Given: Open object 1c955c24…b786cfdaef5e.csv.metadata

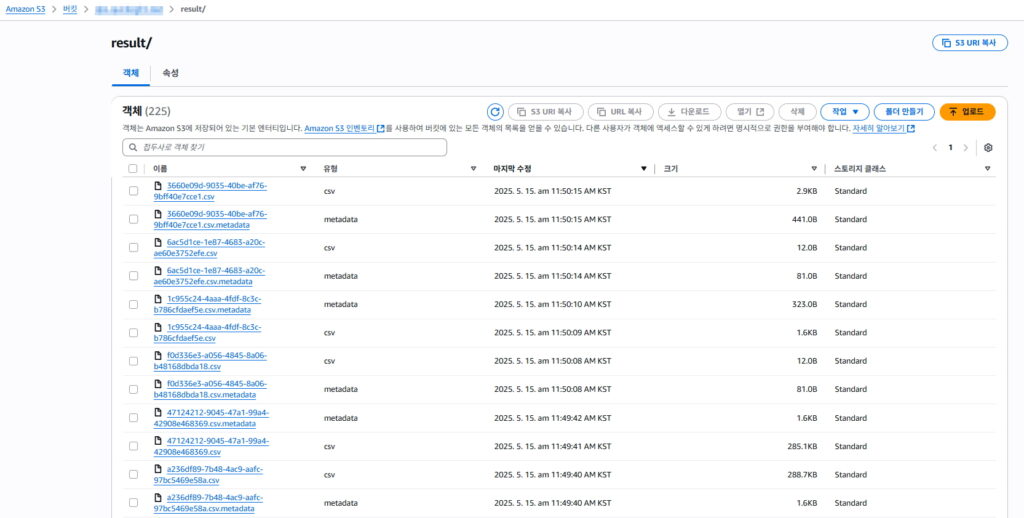Looking at the screenshot, I should pyautogui.click(x=208, y=304).
